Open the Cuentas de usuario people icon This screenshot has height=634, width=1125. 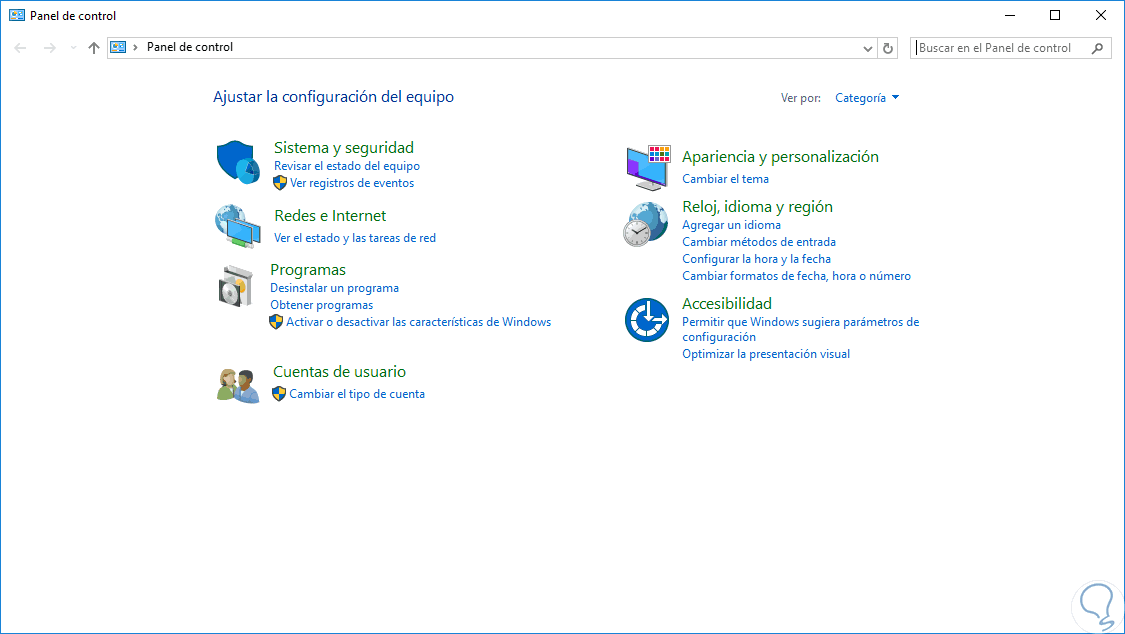[237, 385]
